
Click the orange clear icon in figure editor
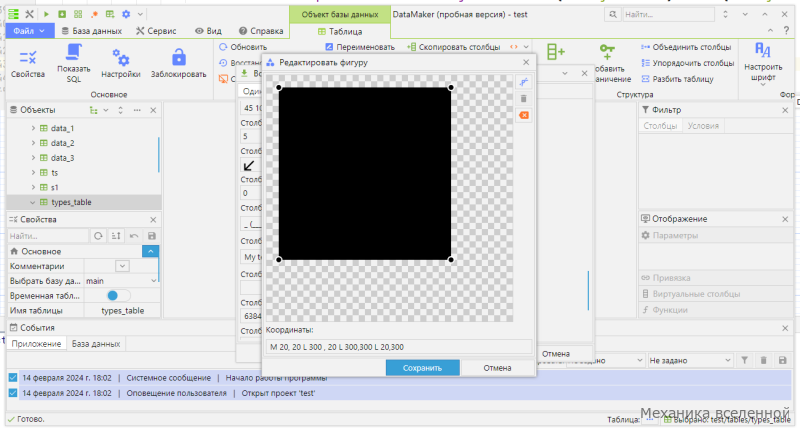coord(523,115)
